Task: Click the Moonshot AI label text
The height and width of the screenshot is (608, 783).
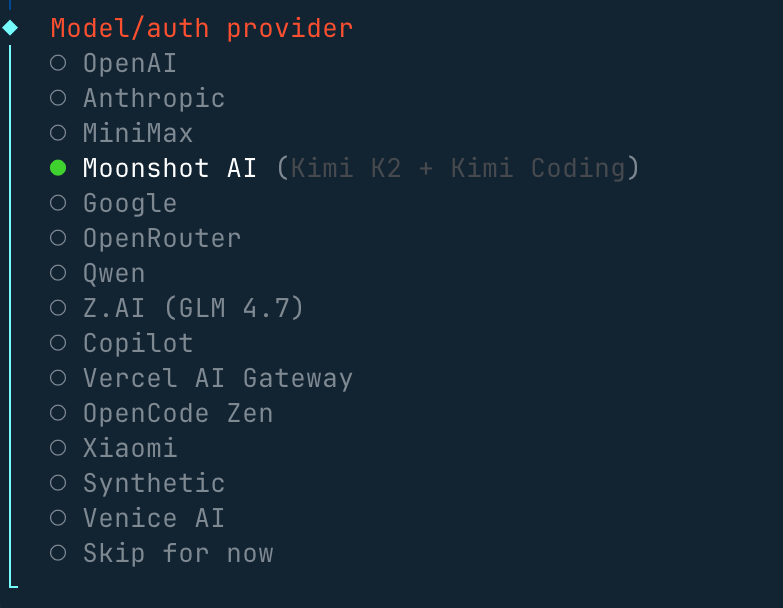Action: click(169, 168)
